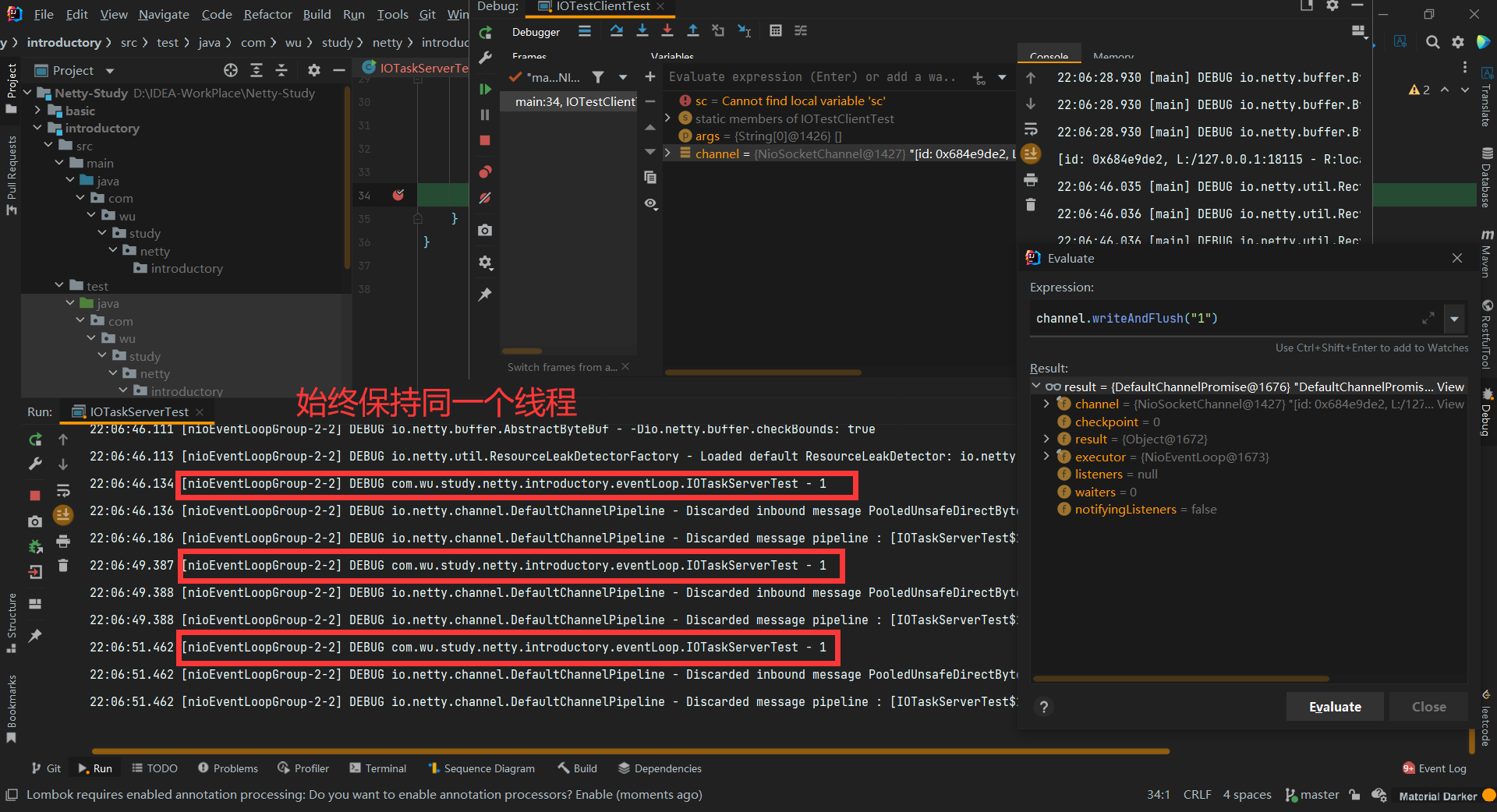The image size is (1497, 812).
Task: Click Run console horizontal scrollbar
Action: click(630, 752)
